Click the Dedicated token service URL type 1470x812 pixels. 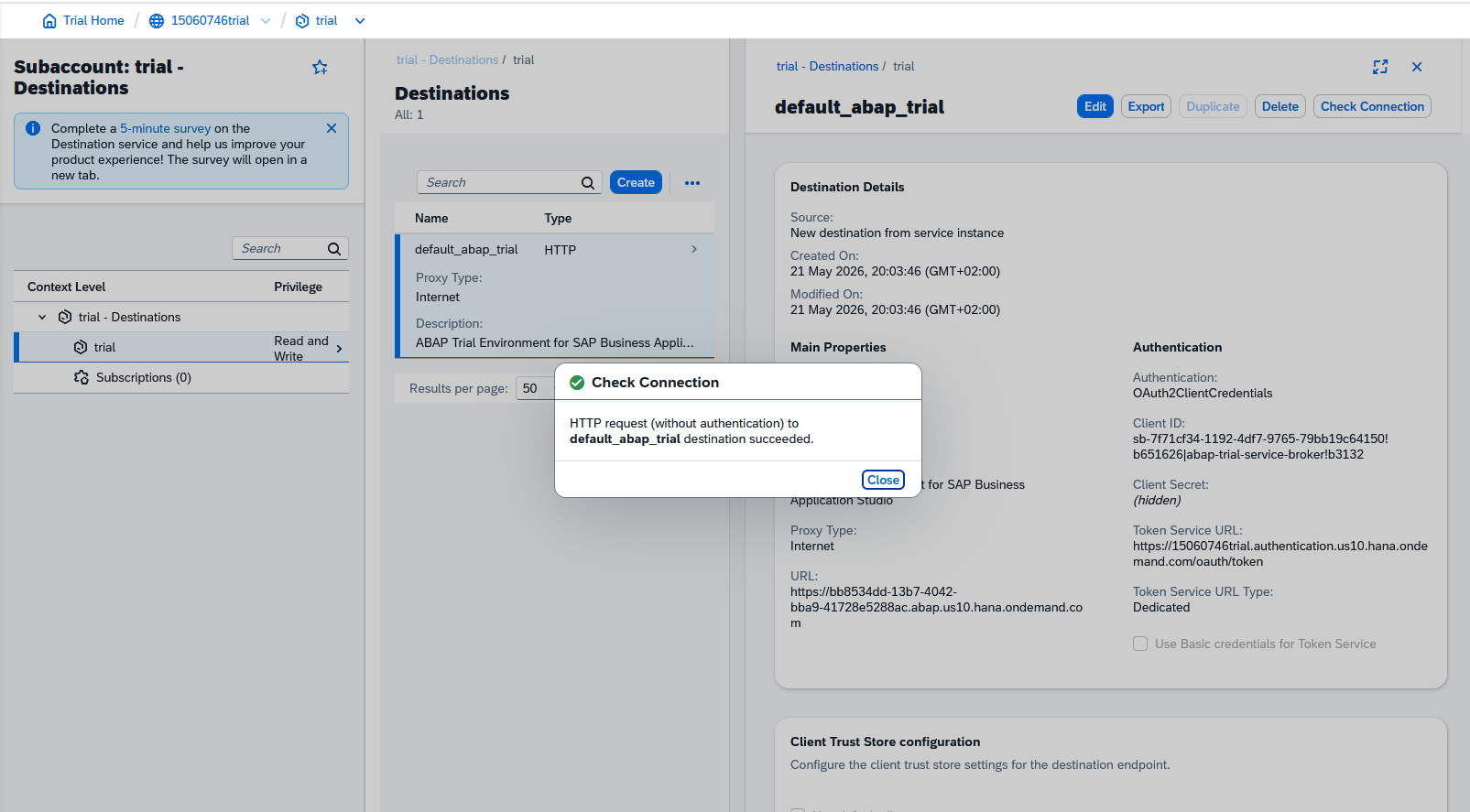[1161, 607]
